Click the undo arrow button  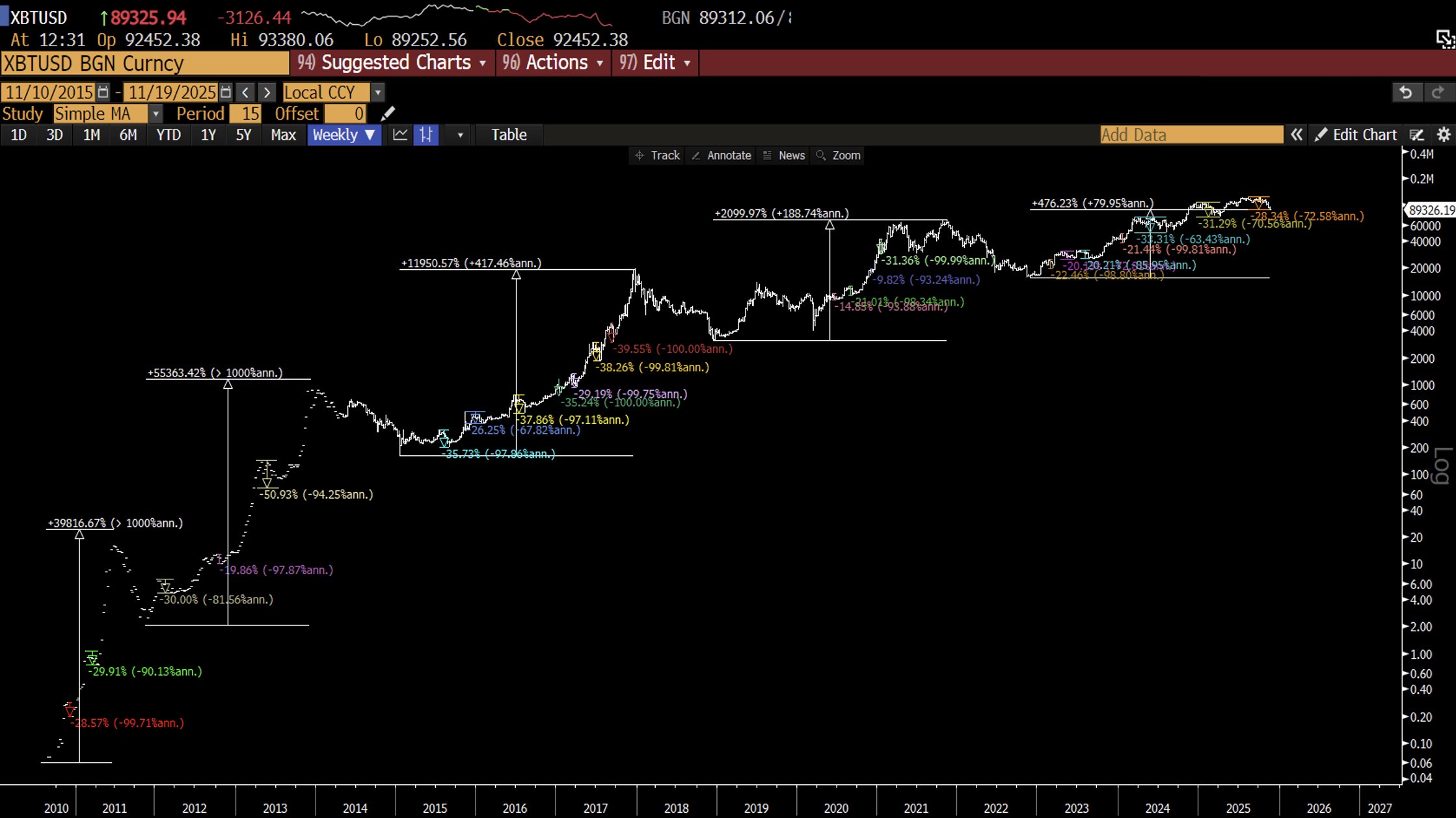click(x=1405, y=93)
